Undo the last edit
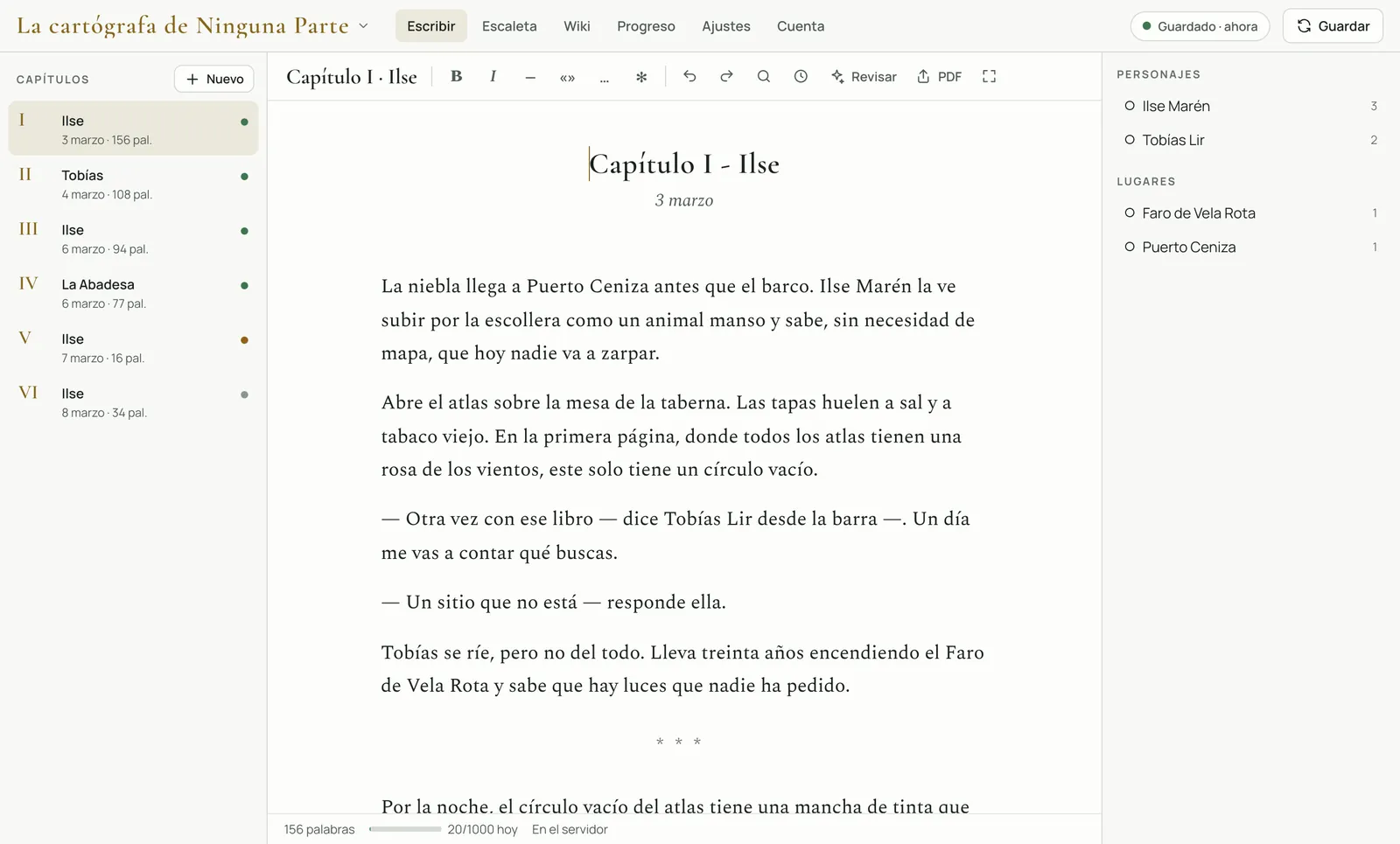The image size is (1400, 844). point(689,77)
